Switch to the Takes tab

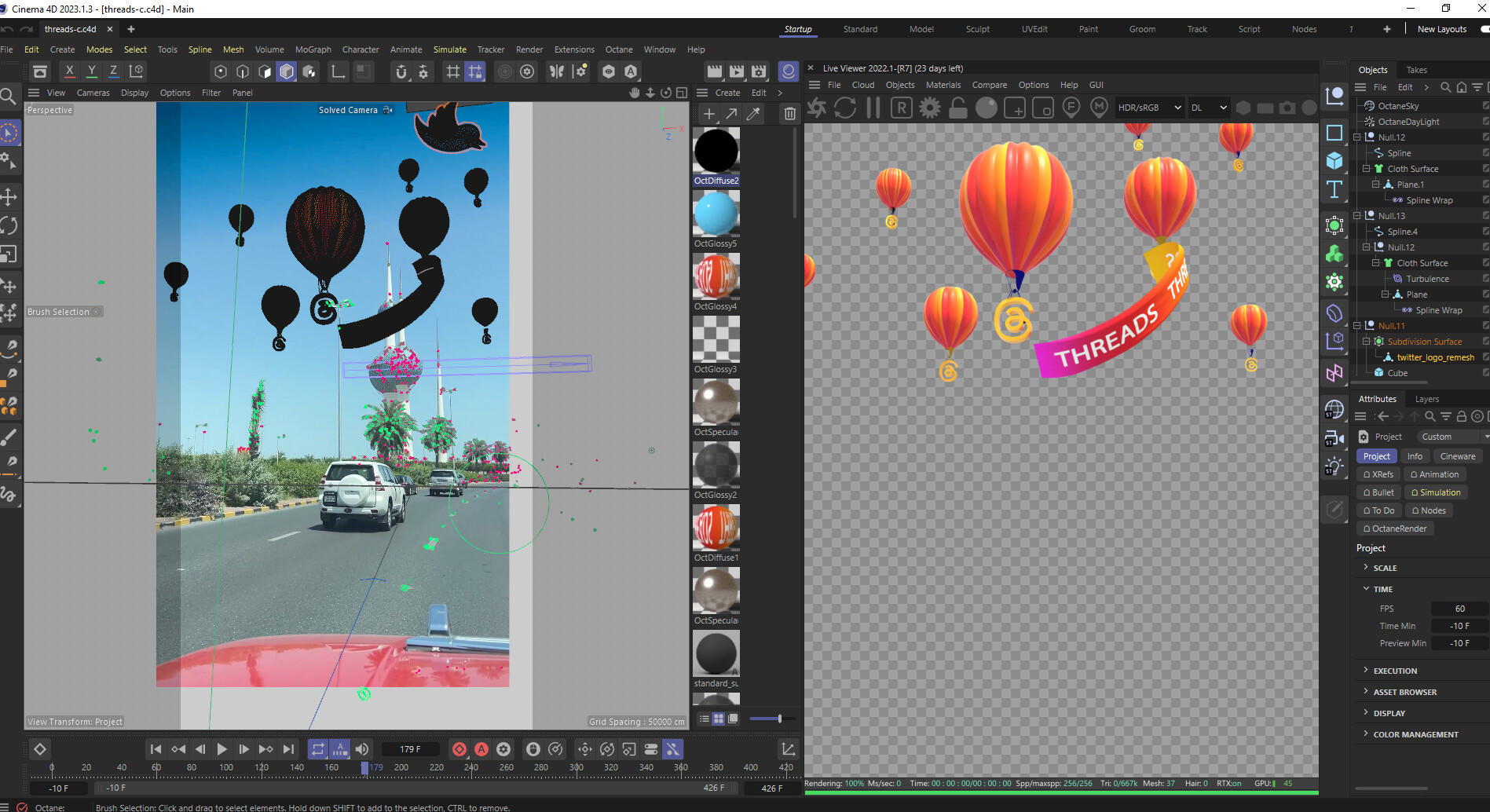(x=1416, y=70)
